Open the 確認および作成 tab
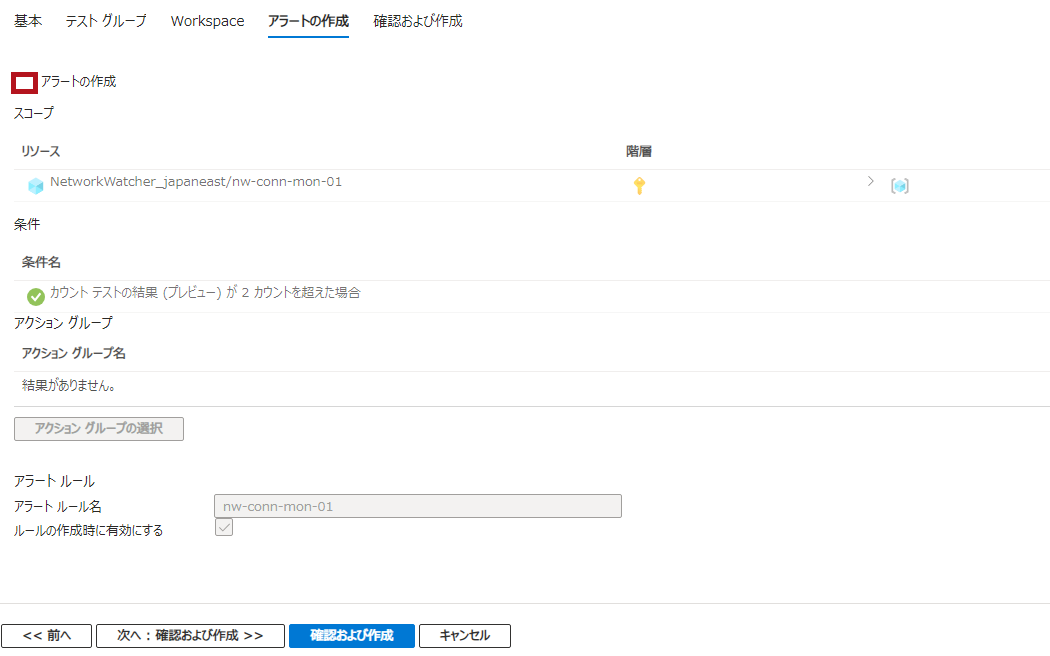 (418, 21)
